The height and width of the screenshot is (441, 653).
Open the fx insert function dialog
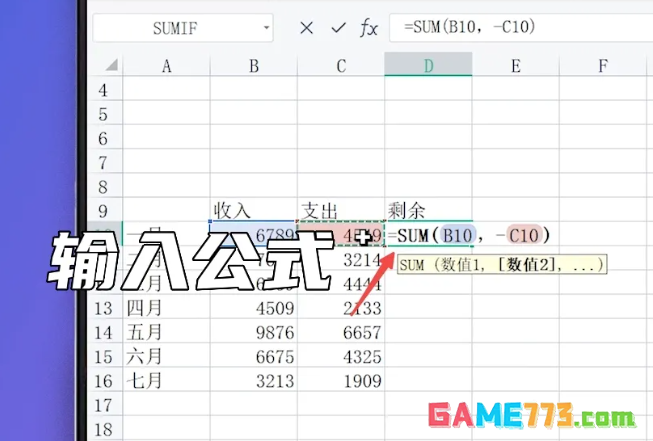click(x=368, y=28)
